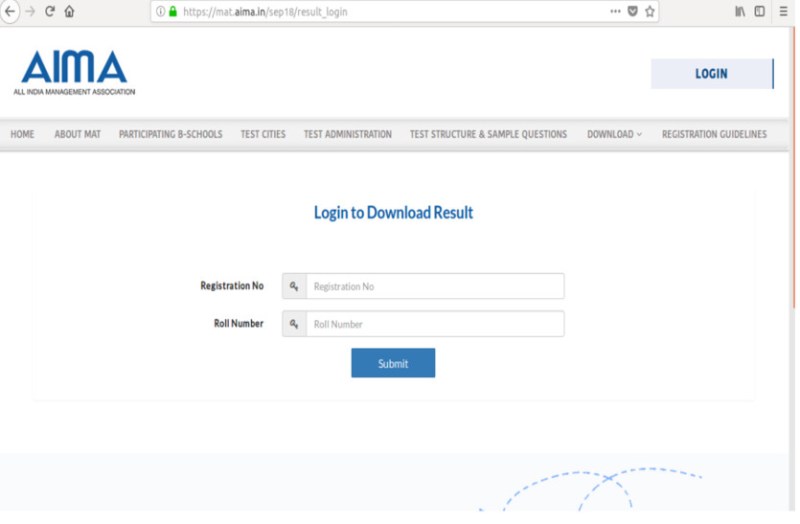Screen dimensions: 800x524
Task: Click the AIMA logo
Action: pyautogui.click(x=75, y=72)
